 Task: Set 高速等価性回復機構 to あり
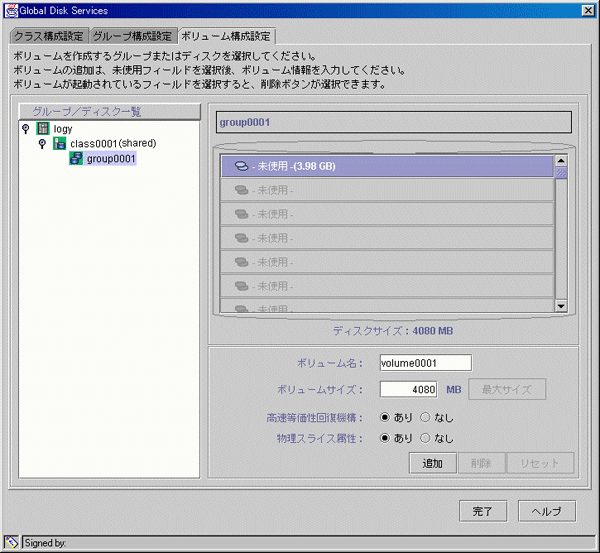[x=385, y=417]
